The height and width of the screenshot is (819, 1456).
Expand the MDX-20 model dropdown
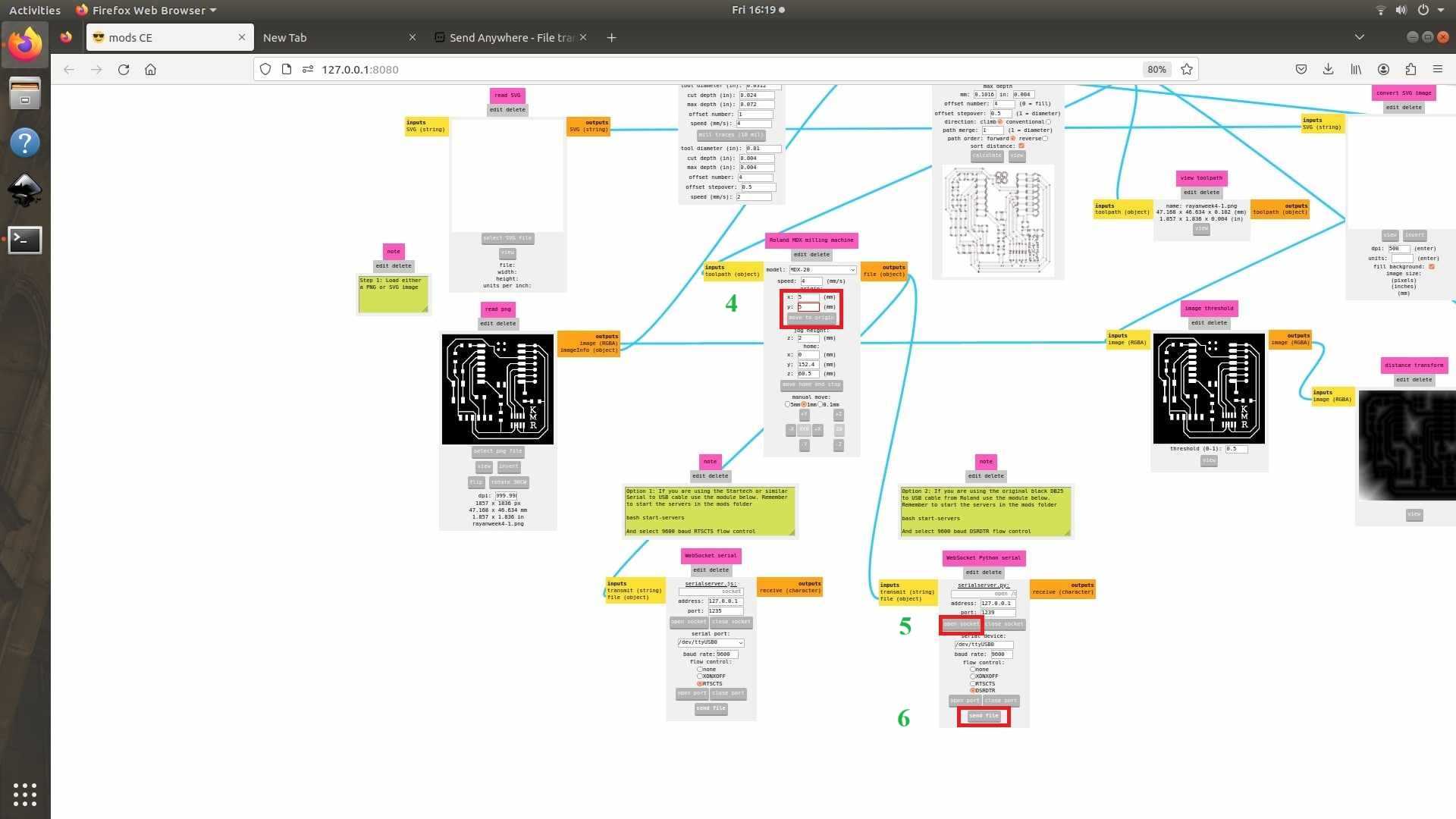822,270
